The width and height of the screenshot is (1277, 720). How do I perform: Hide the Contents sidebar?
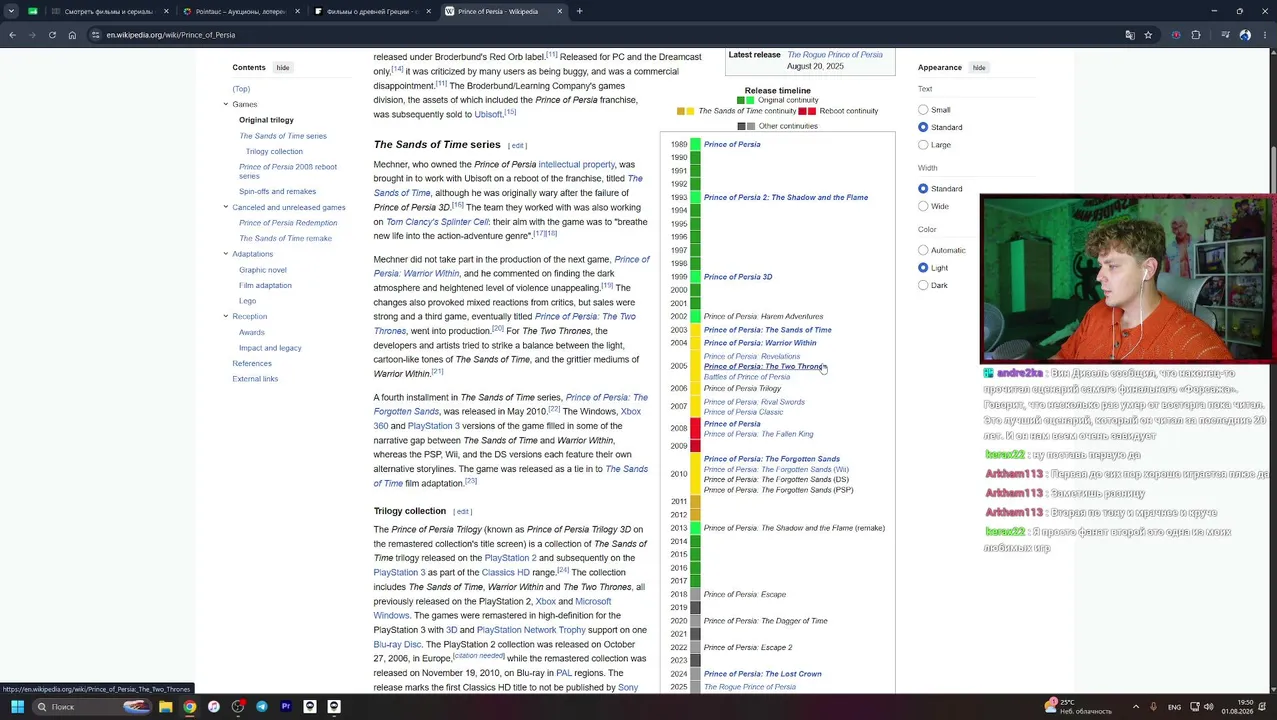pyautogui.click(x=283, y=68)
